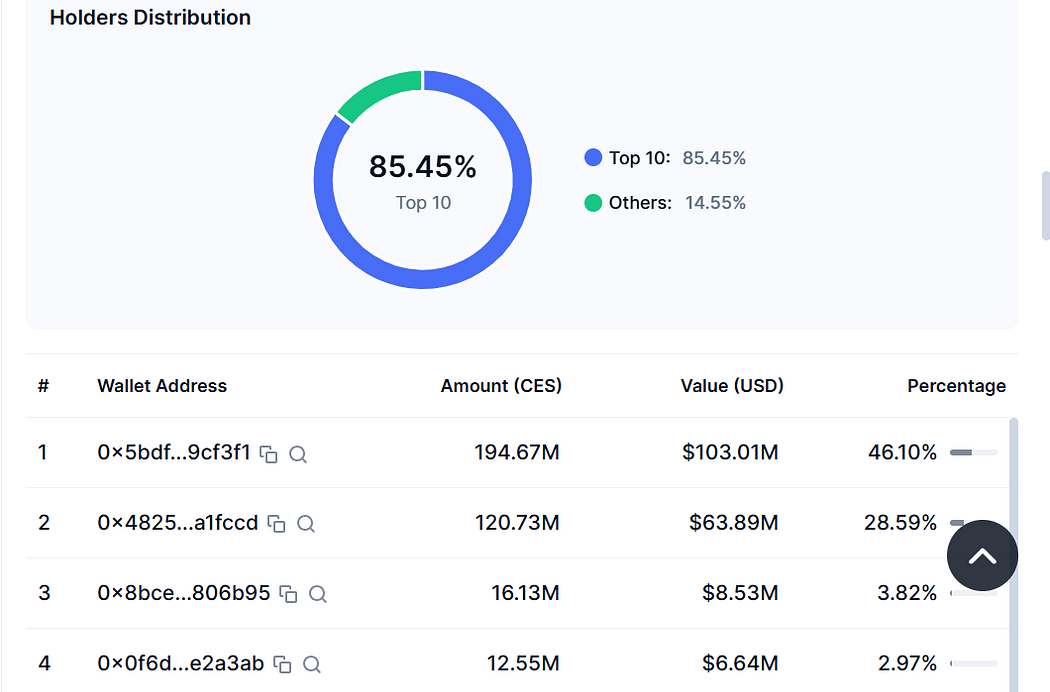This screenshot has height=692, width=1050.
Task: Copy wallet address 0x4825...a1fccd
Action: pyautogui.click(x=277, y=524)
